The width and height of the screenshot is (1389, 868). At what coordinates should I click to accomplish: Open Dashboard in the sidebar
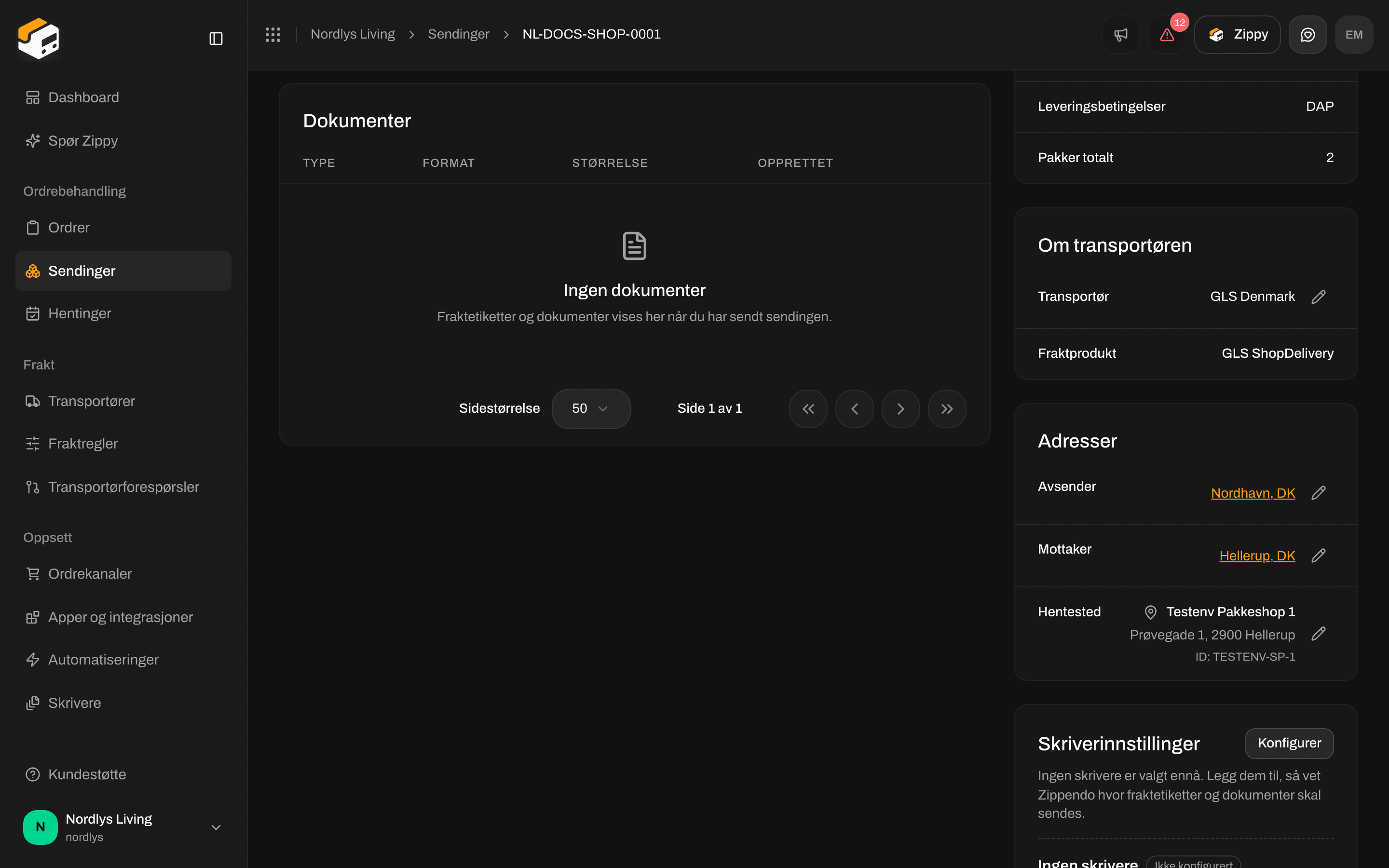pyautogui.click(x=123, y=97)
